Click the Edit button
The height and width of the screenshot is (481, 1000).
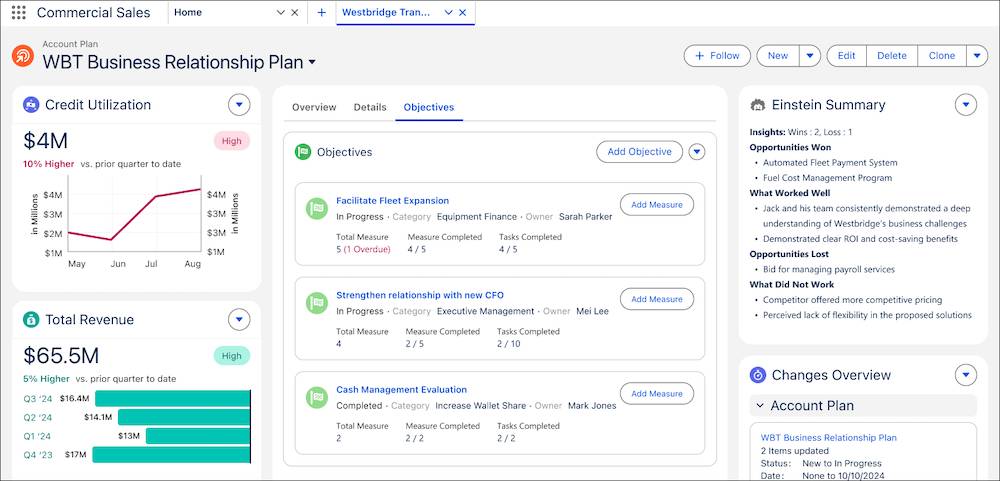[x=846, y=56]
